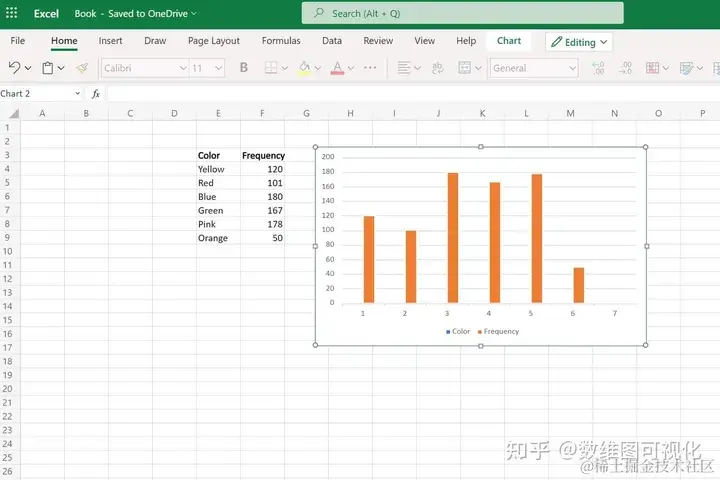Click the tallest orange bar at category 3
720x480 pixels.
(x=453, y=237)
